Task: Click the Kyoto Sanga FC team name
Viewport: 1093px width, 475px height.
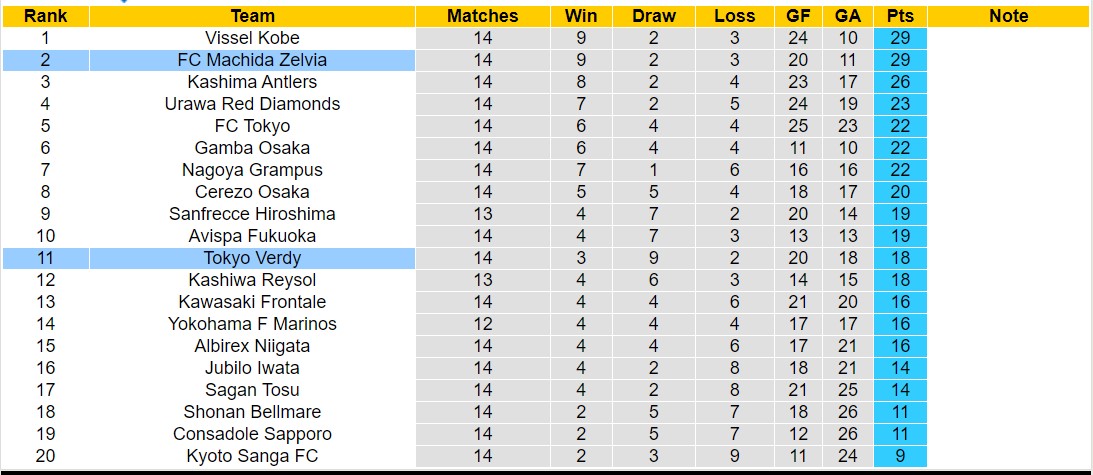Action: click(x=252, y=456)
